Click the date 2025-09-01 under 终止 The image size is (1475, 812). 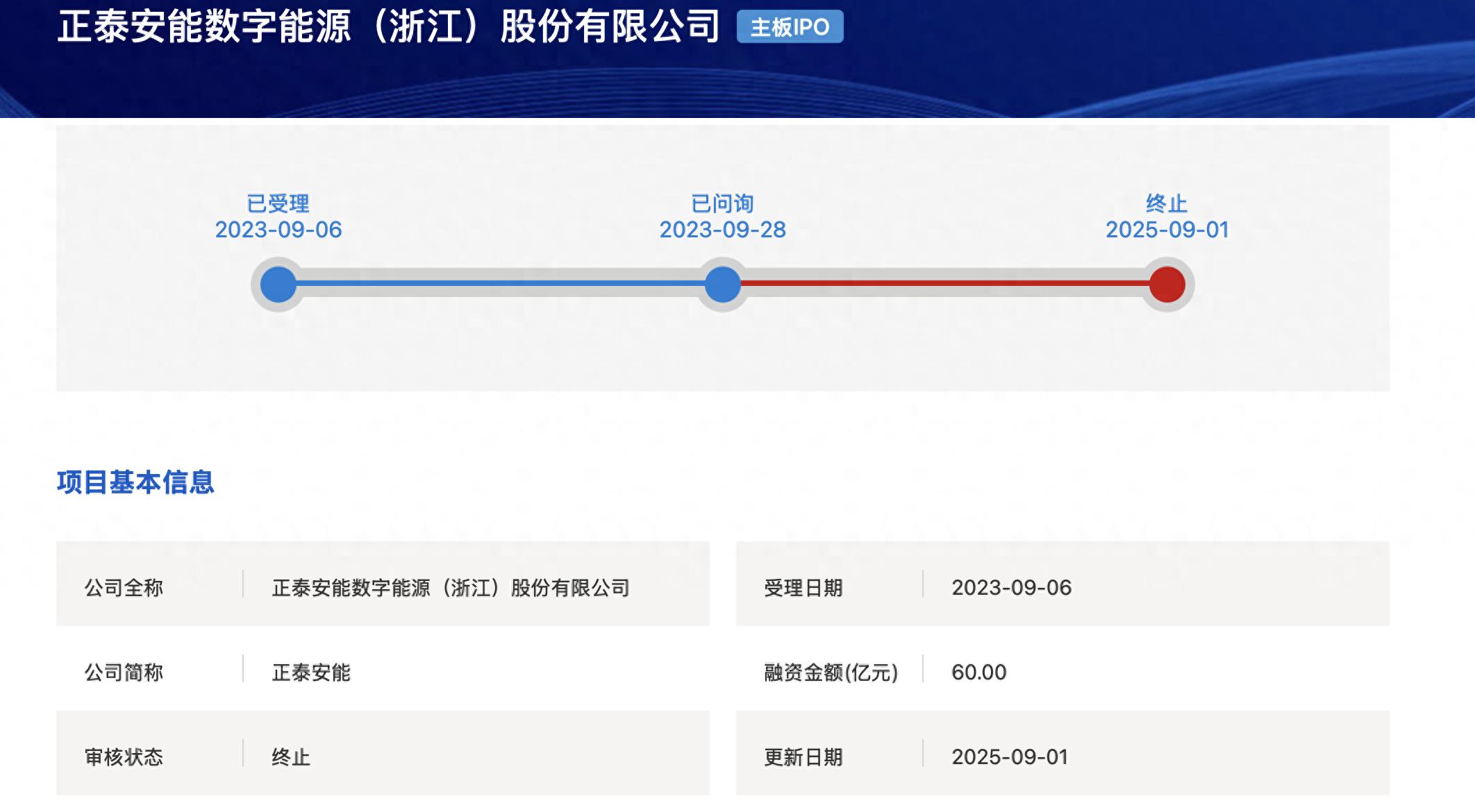click(x=1167, y=230)
